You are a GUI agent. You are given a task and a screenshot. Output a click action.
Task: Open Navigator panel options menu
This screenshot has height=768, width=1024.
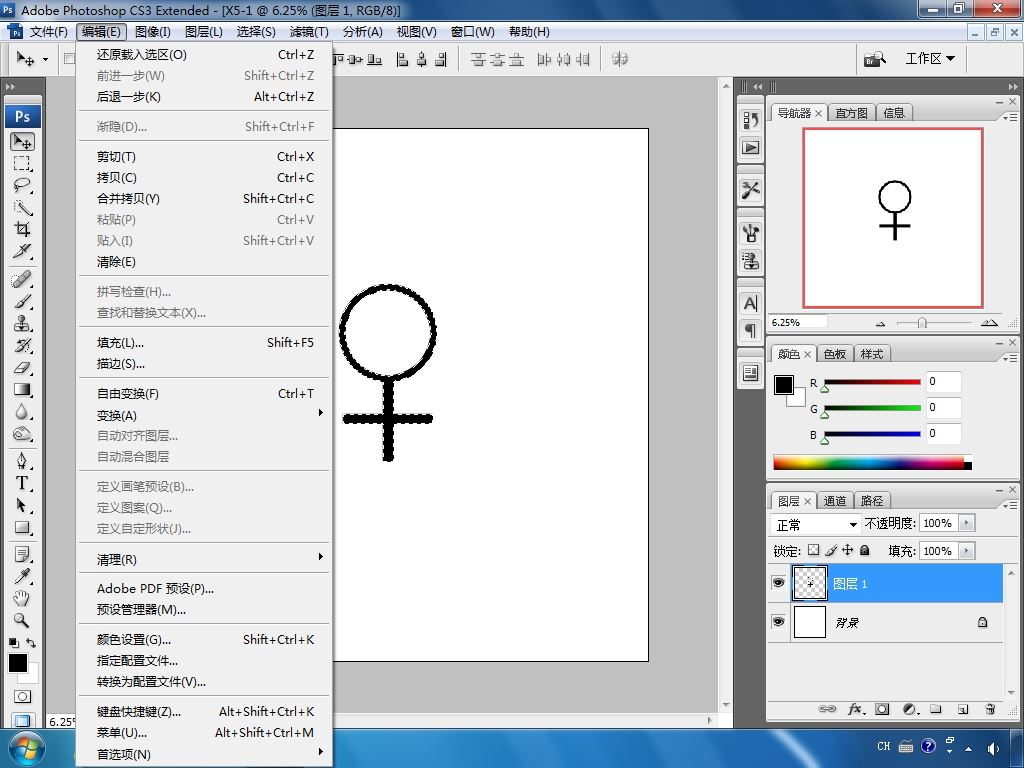click(1010, 118)
